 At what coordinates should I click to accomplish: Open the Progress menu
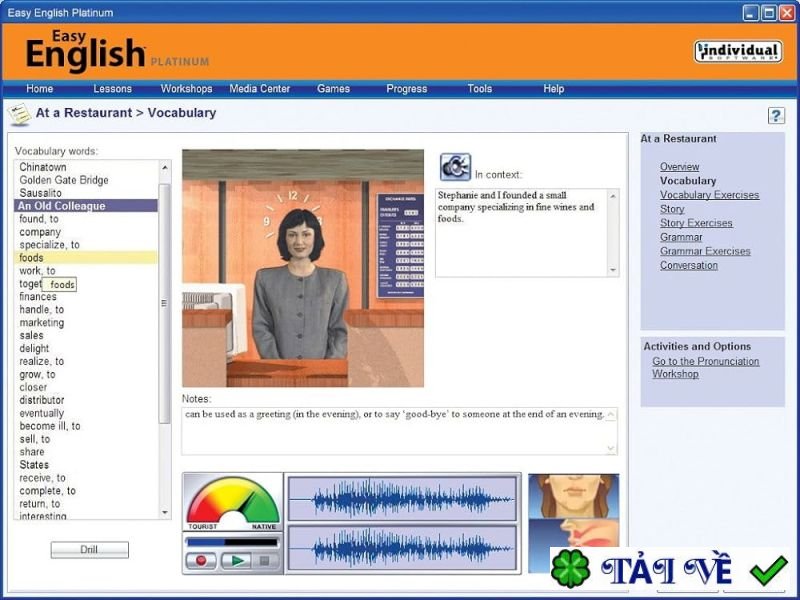pos(406,89)
